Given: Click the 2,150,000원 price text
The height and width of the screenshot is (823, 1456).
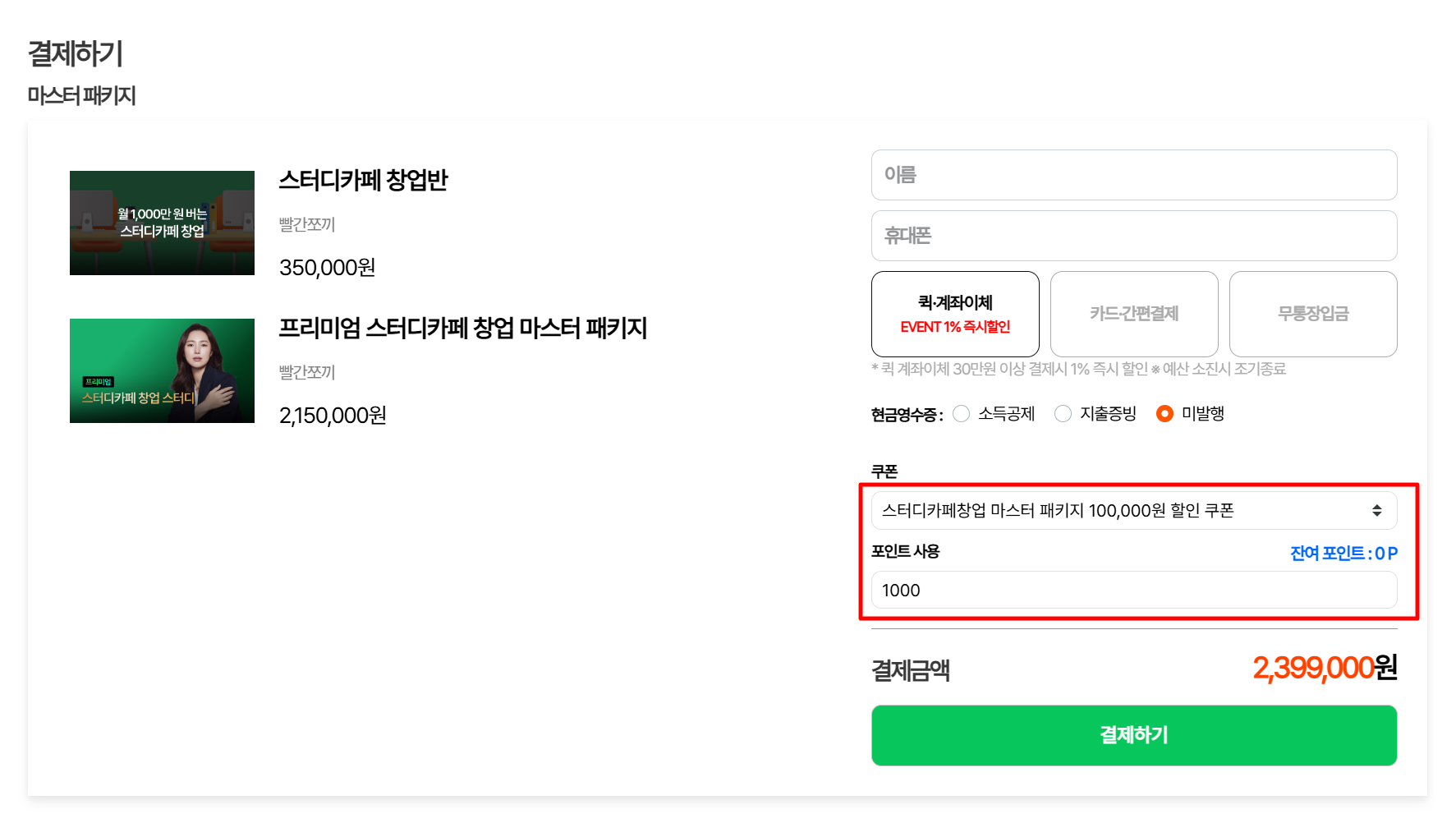Looking at the screenshot, I should coord(333,416).
